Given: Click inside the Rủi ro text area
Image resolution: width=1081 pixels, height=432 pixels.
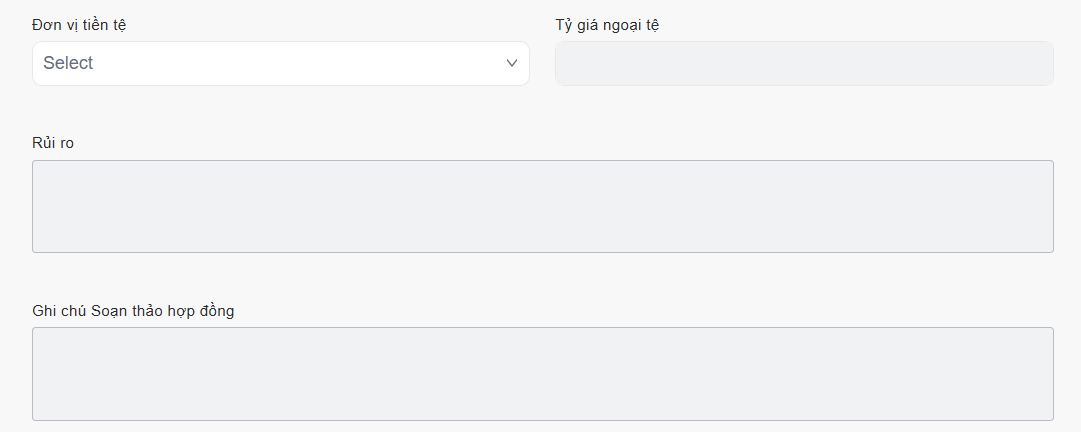Looking at the screenshot, I should point(542,206).
